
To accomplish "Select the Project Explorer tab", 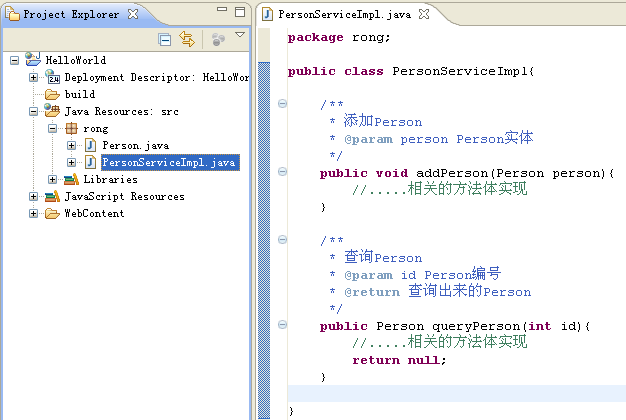I will click(x=71, y=14).
